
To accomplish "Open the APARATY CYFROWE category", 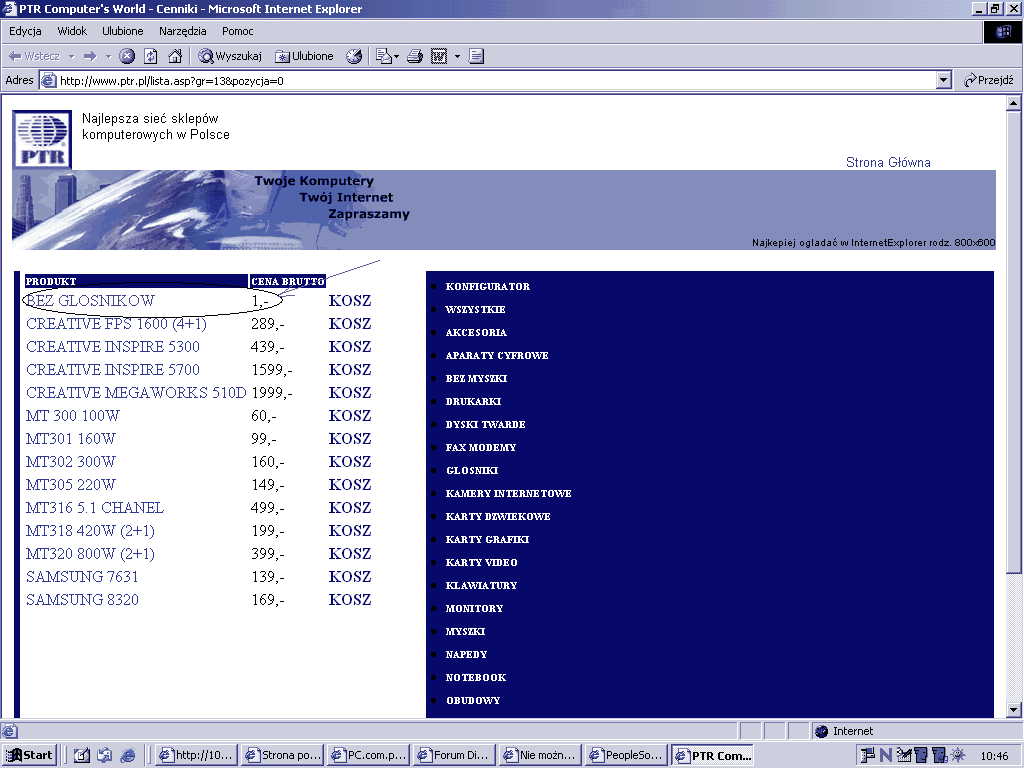I will [x=497, y=355].
